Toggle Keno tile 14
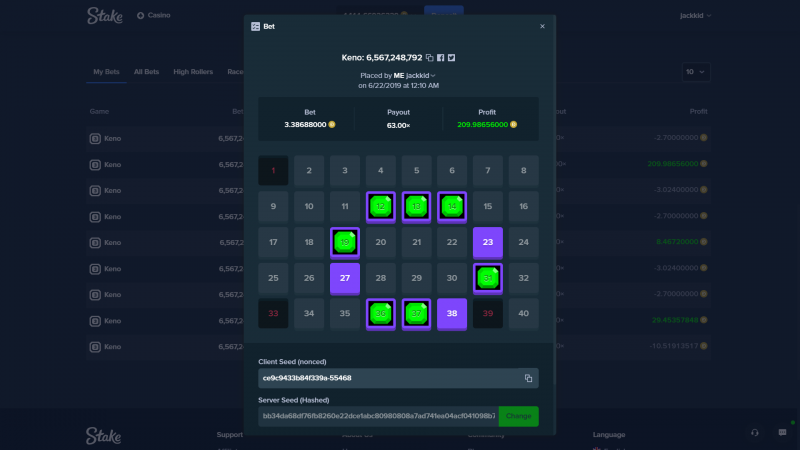Image resolution: width=800 pixels, height=450 pixels. coord(452,207)
